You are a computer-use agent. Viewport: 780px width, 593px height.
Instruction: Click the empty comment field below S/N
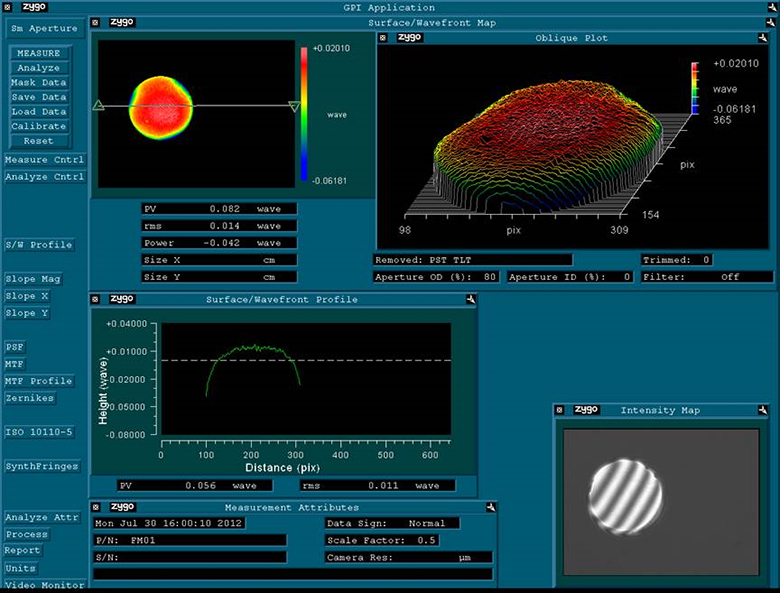click(293, 574)
